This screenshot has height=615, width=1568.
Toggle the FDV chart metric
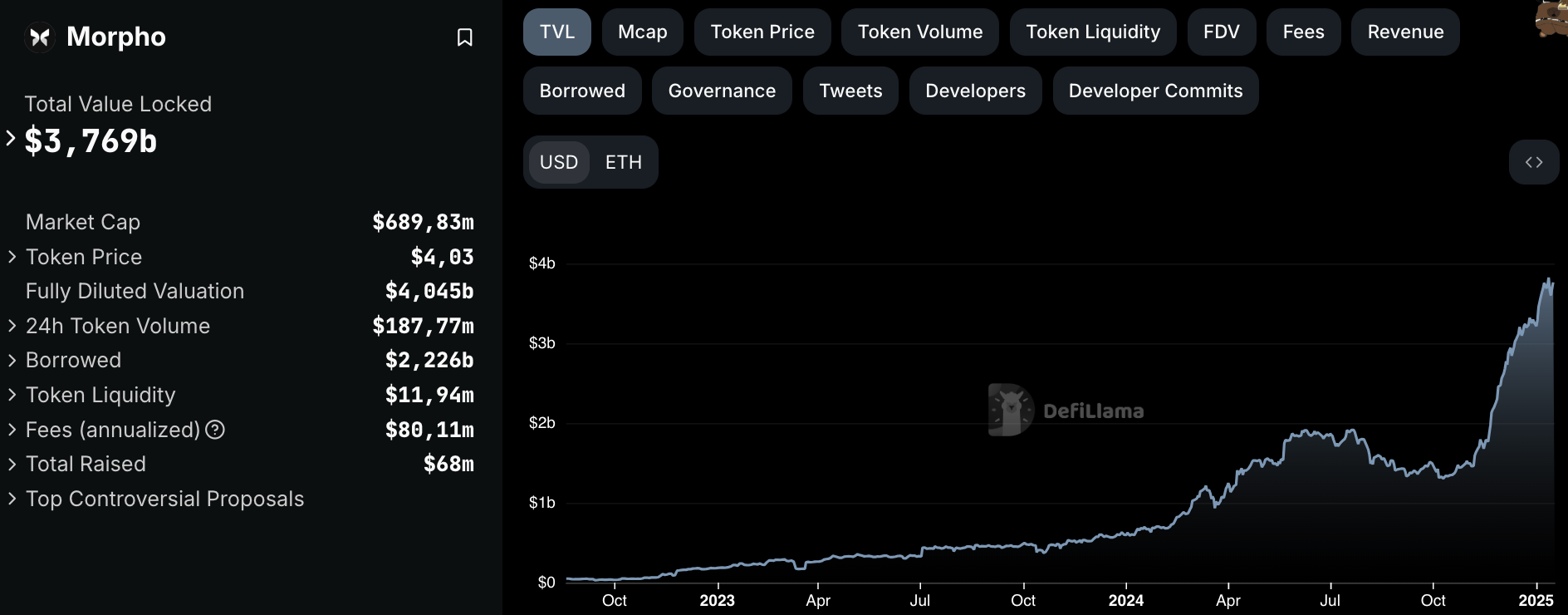coord(1222,32)
